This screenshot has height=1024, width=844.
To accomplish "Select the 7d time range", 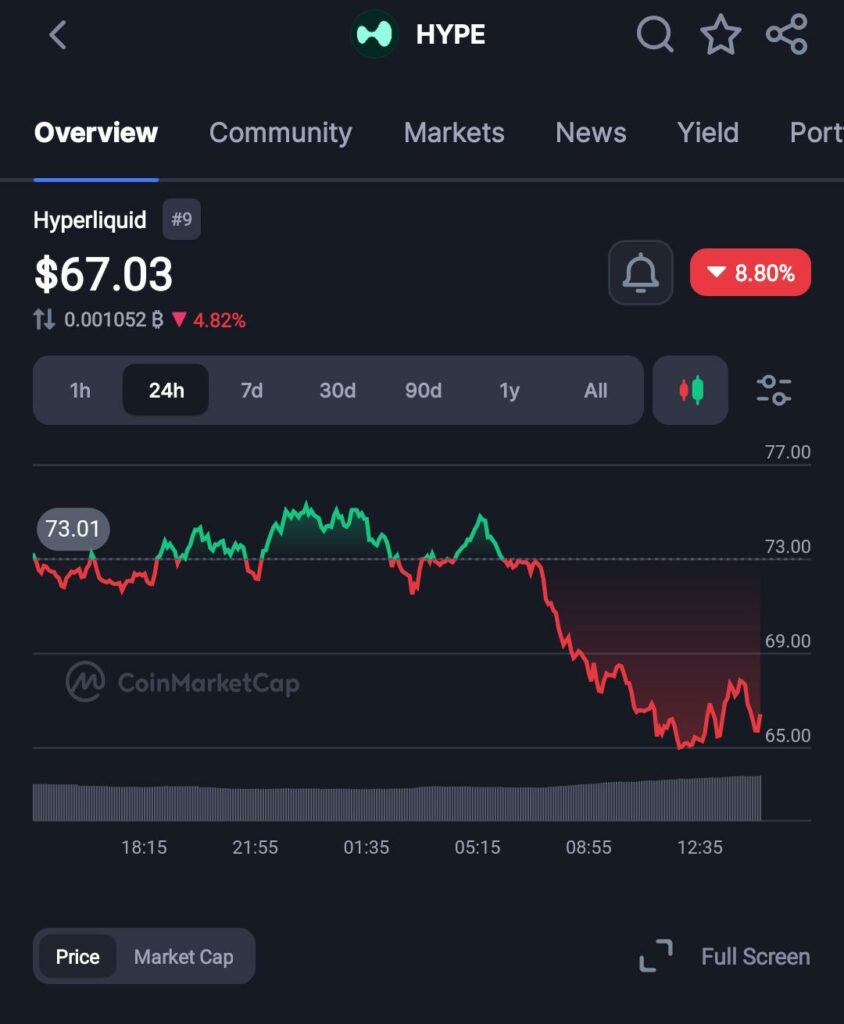I will [x=252, y=391].
